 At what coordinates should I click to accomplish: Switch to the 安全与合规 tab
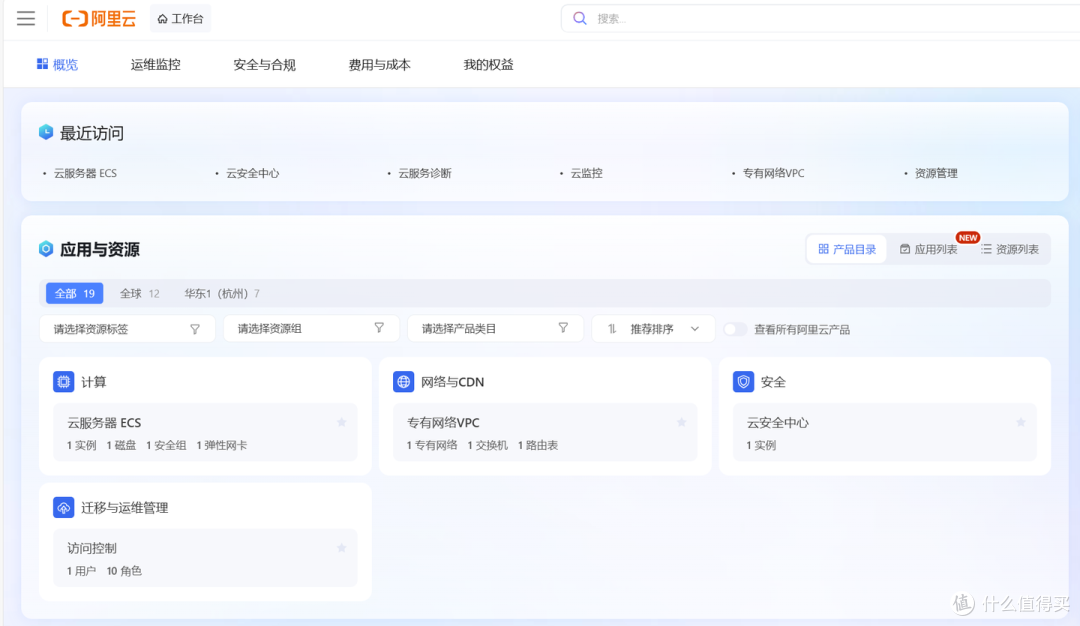[264, 65]
